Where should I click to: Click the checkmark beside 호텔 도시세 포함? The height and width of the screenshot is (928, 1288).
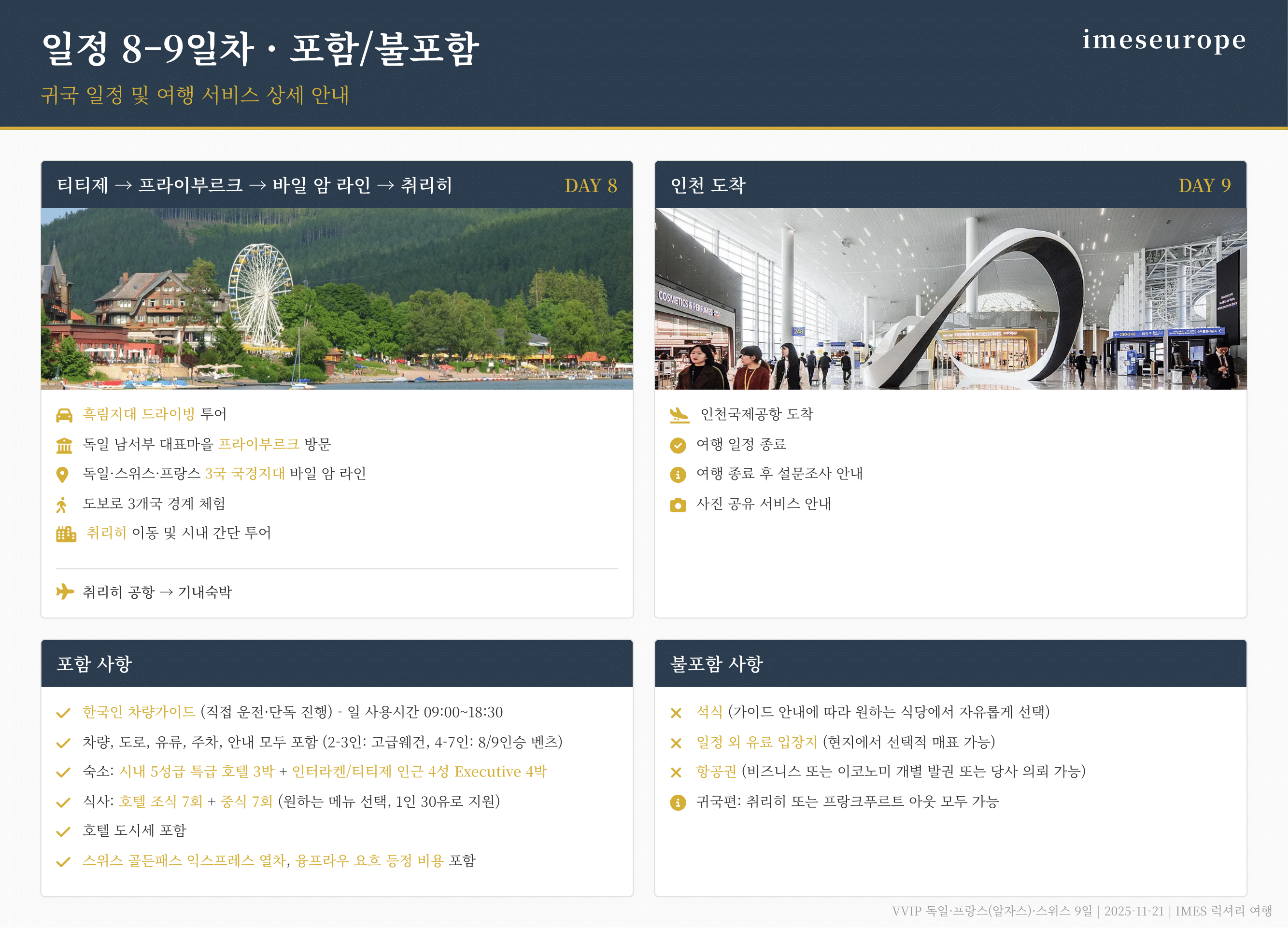click(63, 831)
